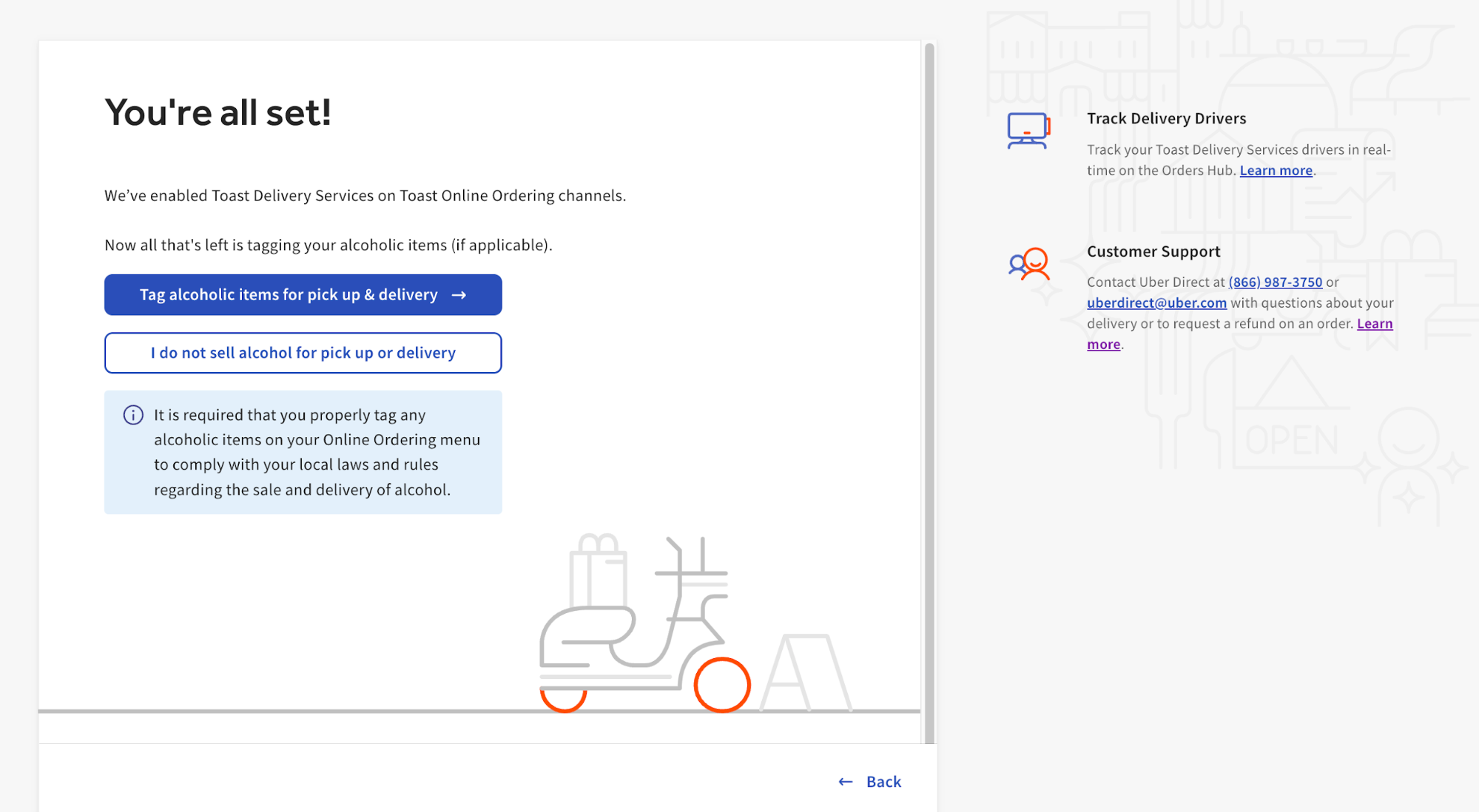Click the arrow inside the Tag alcoholic items button
1479x812 pixels.
coord(459,294)
